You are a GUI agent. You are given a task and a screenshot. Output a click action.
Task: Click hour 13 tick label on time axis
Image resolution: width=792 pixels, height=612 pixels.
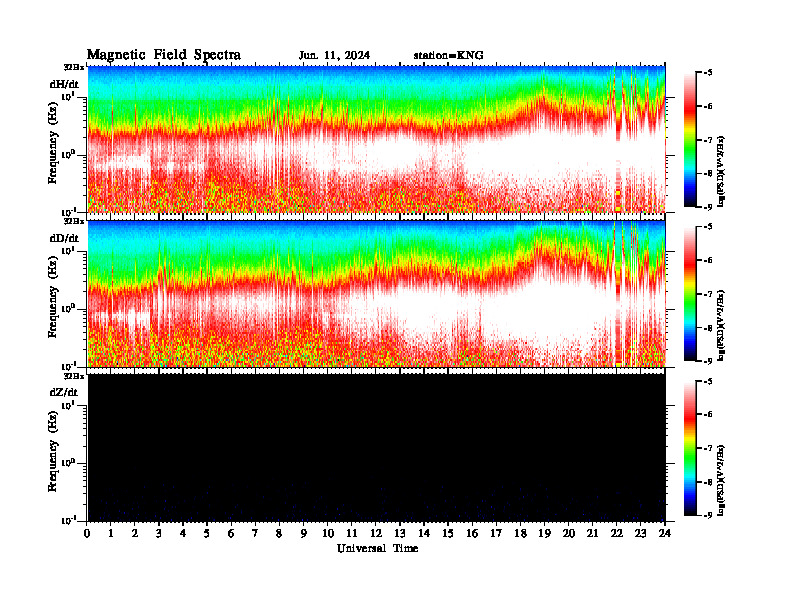tap(400, 534)
